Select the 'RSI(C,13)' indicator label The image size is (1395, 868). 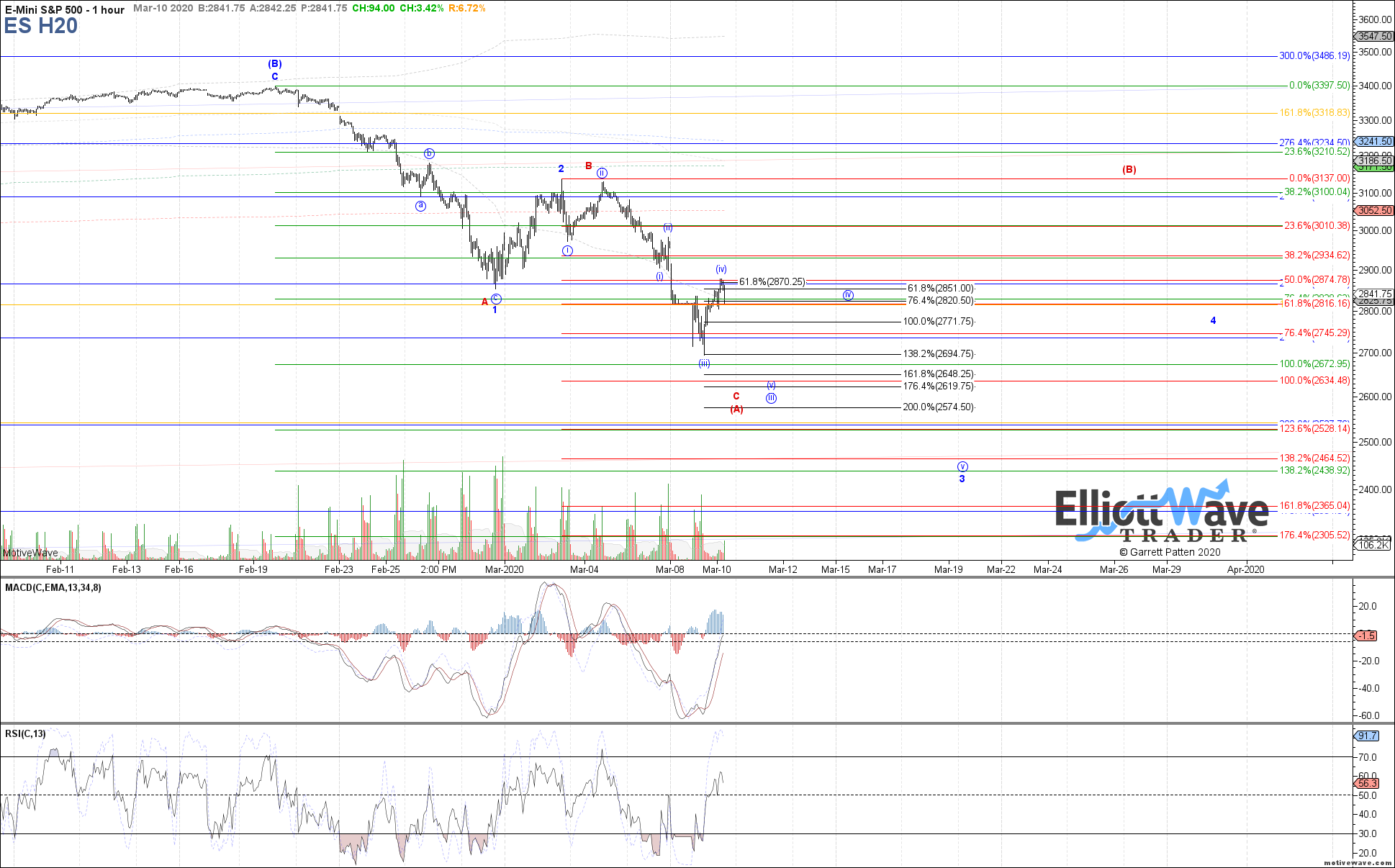point(25,734)
